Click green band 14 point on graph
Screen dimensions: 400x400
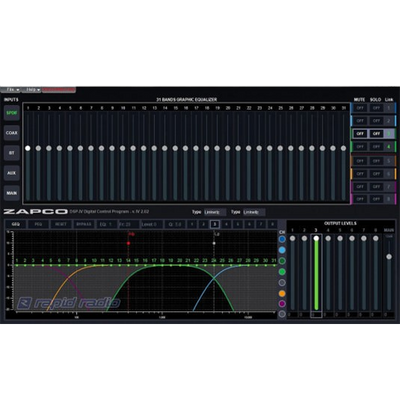click(128, 265)
